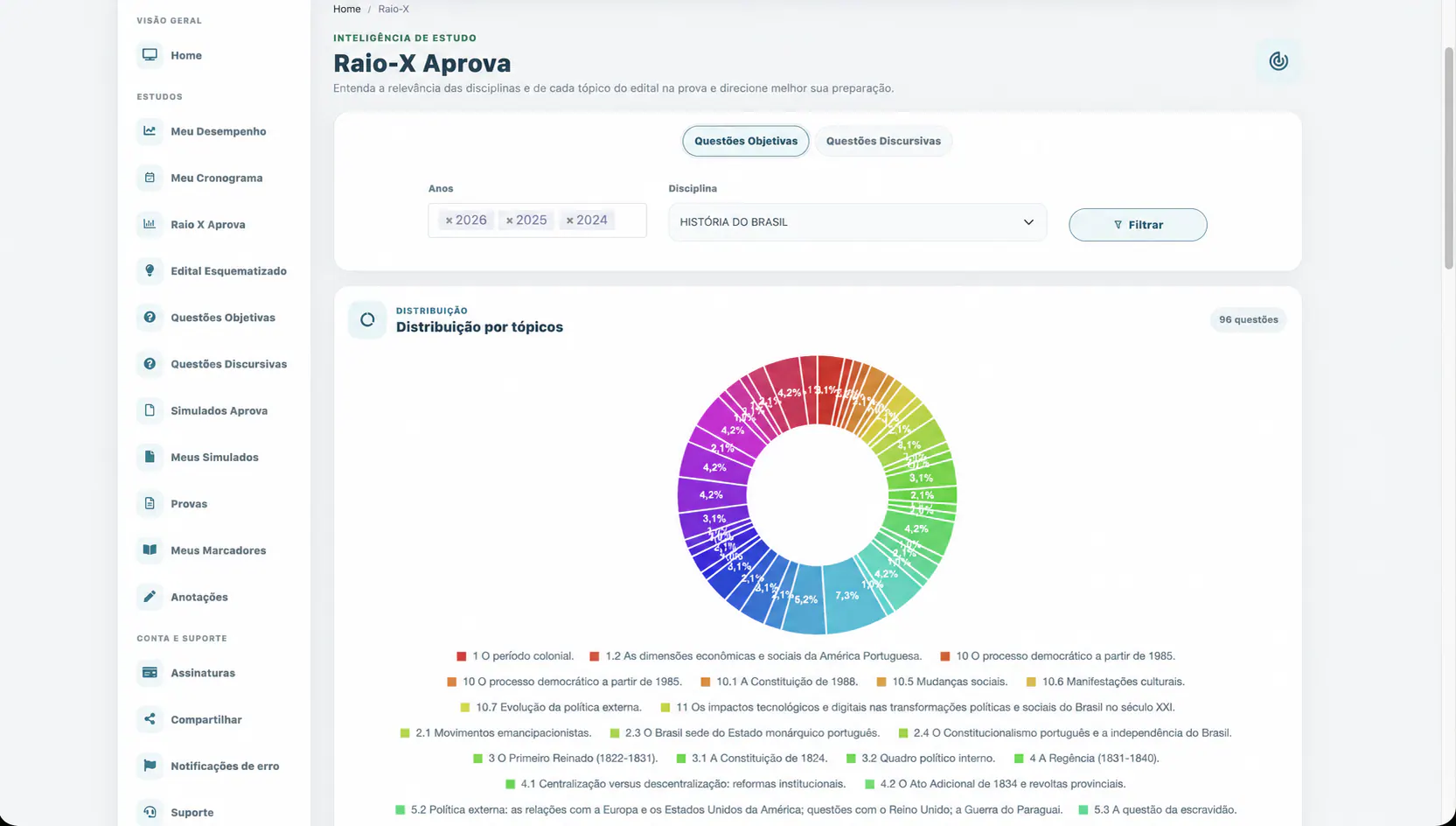Open Meu Desempenho in sidebar
The width and height of the screenshot is (1456, 826).
[218, 131]
